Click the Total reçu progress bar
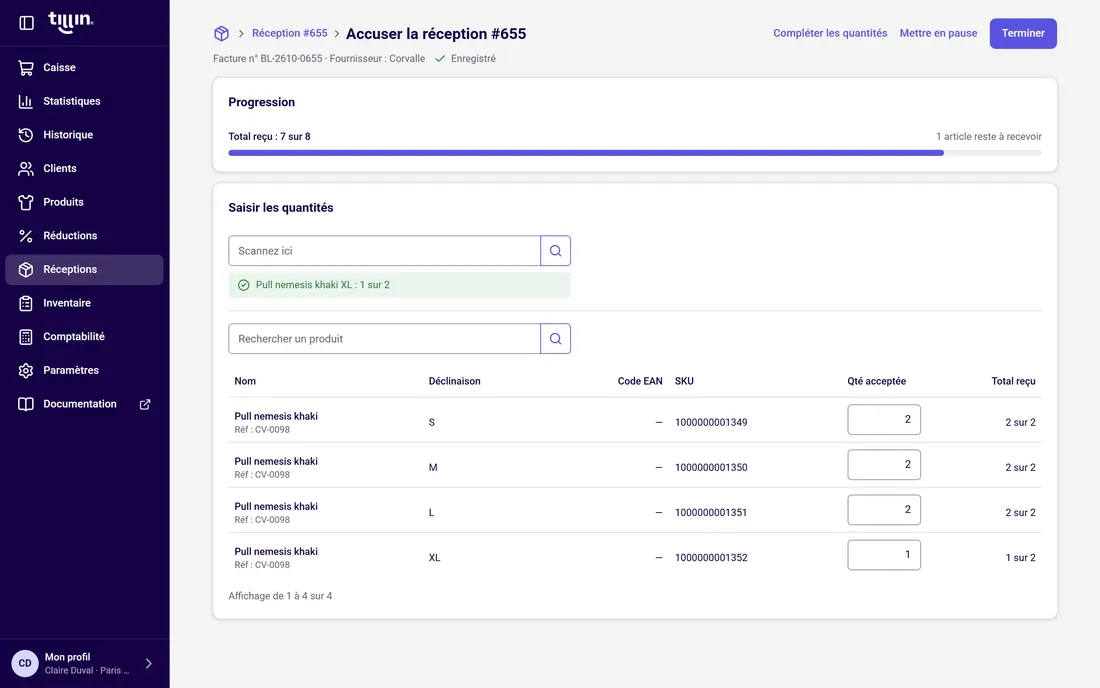The height and width of the screenshot is (688, 1100). pyautogui.click(x=635, y=153)
